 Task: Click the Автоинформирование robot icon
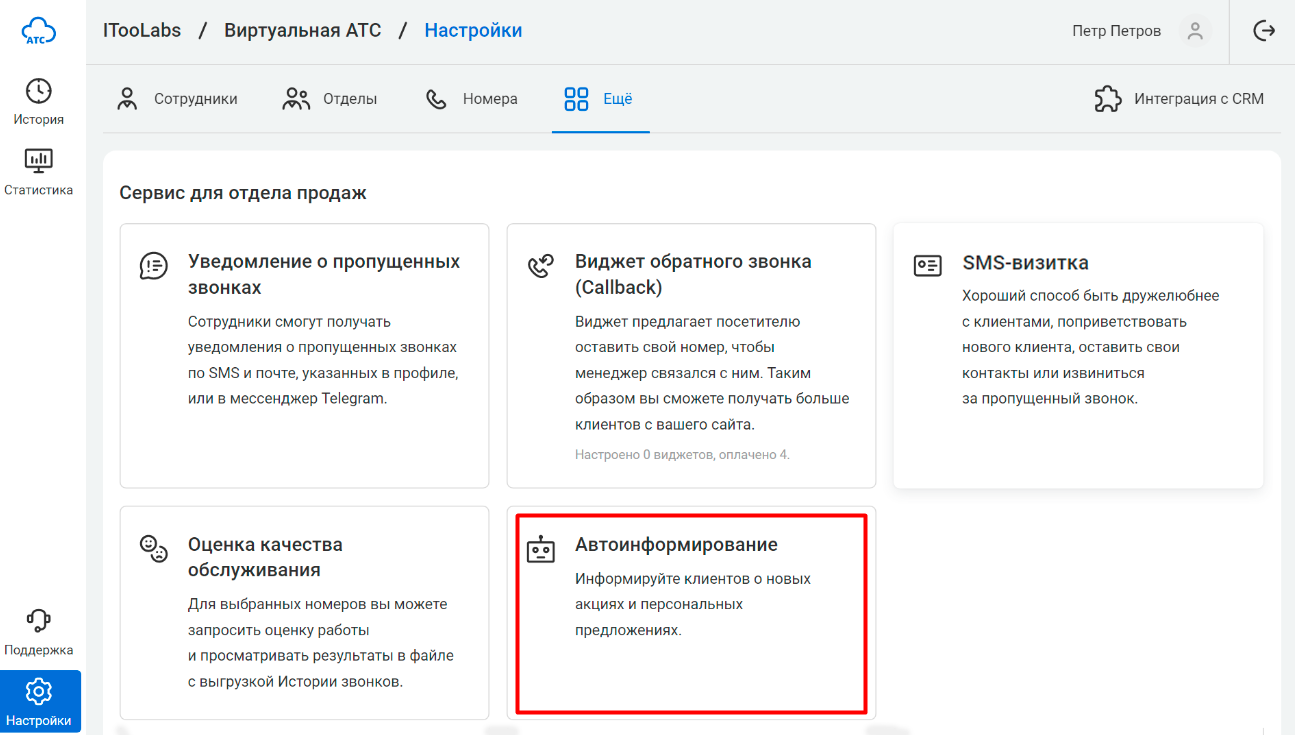pyautogui.click(x=541, y=549)
